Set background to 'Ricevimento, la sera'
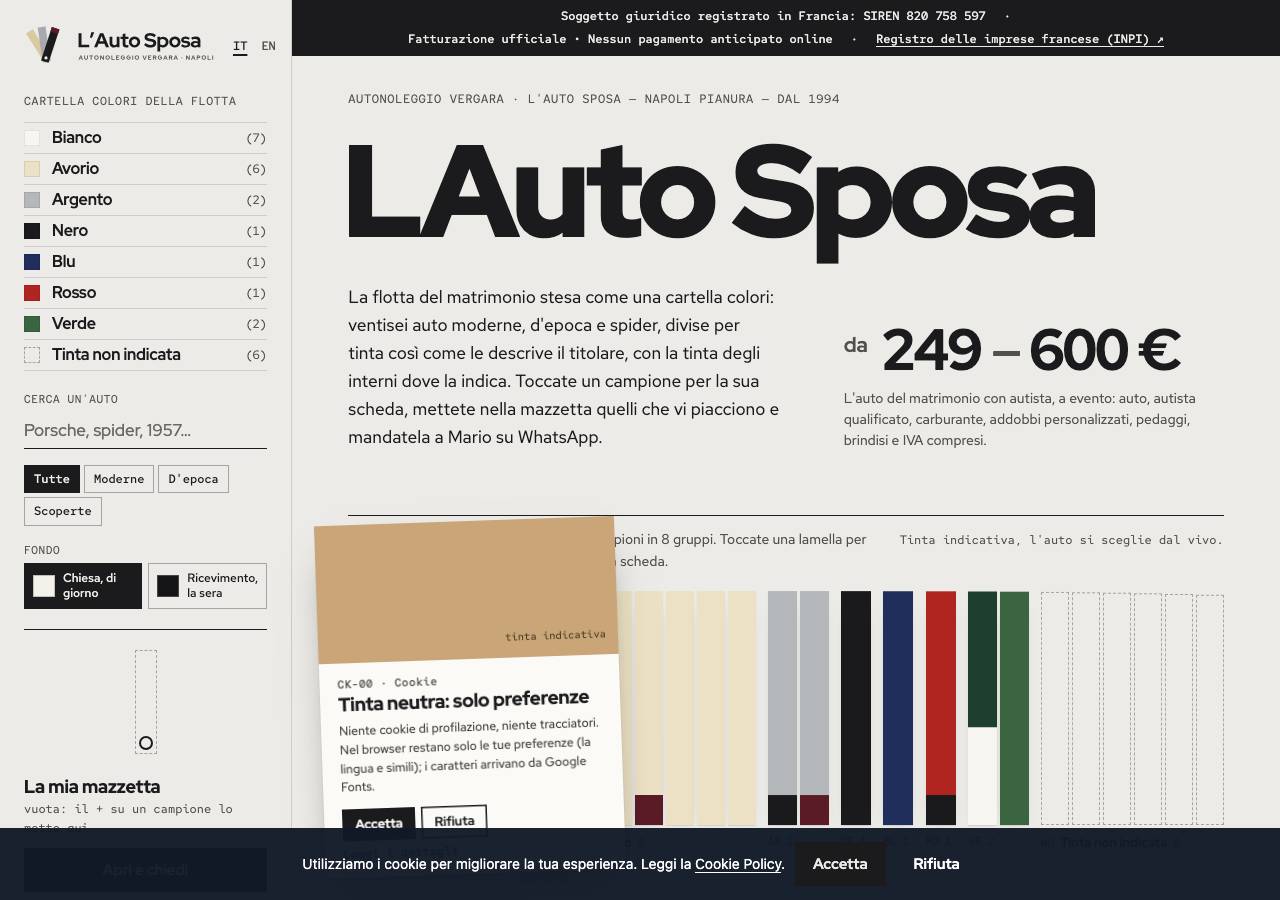Viewport: 1280px width, 900px height. [207, 586]
